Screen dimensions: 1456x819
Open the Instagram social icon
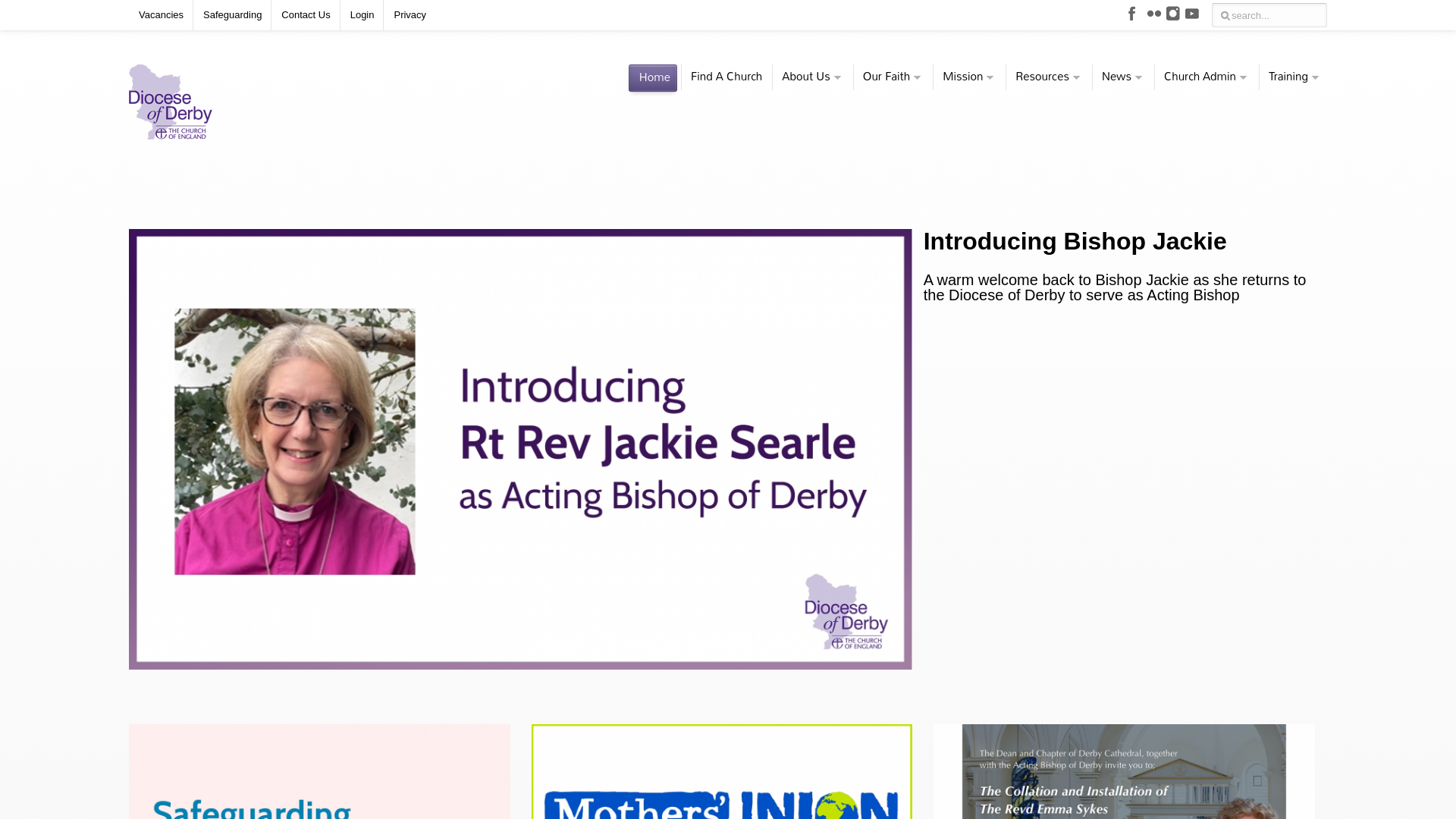pyautogui.click(x=1173, y=14)
